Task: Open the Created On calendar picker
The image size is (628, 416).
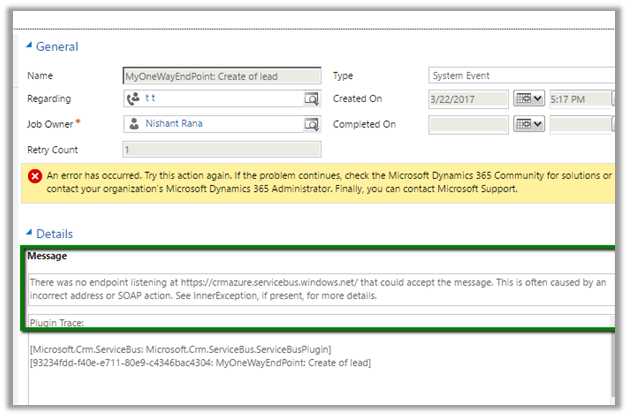Action: click(x=527, y=99)
